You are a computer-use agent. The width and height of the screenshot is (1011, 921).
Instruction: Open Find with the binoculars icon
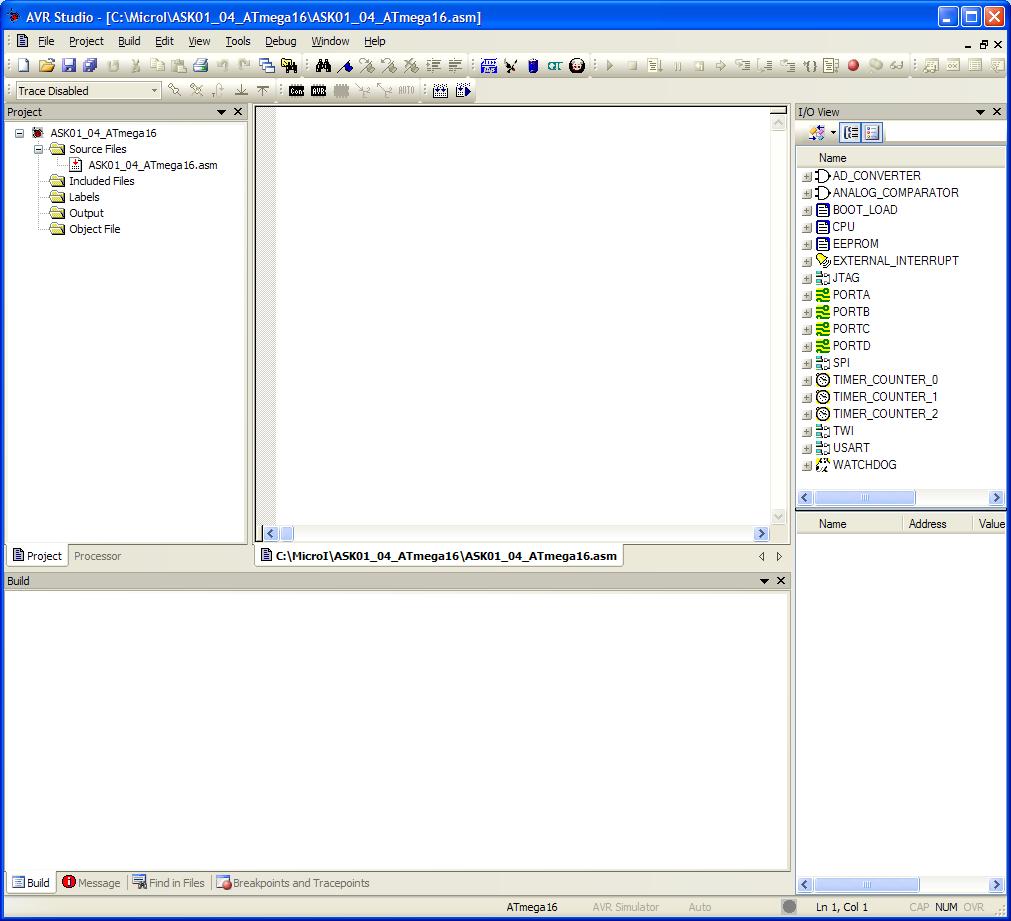(x=323, y=65)
